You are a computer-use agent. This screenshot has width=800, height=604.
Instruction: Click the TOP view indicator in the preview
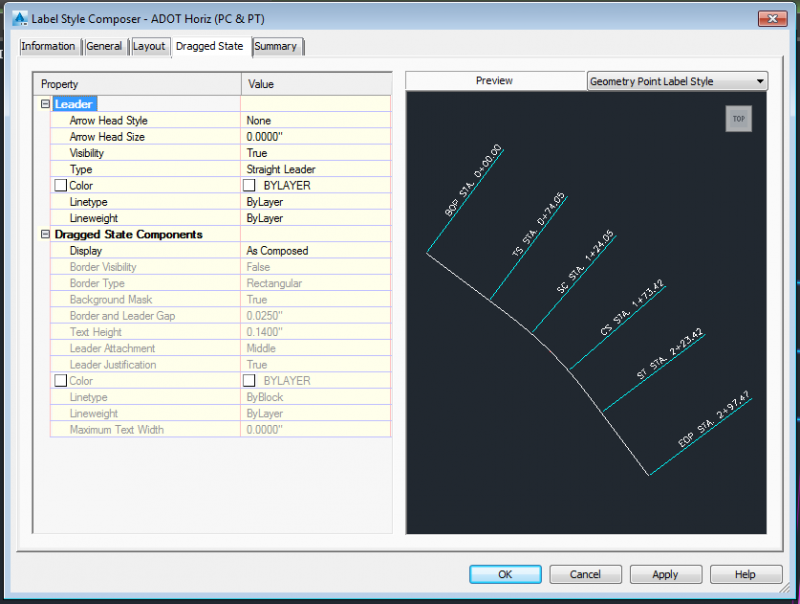pyautogui.click(x=739, y=118)
